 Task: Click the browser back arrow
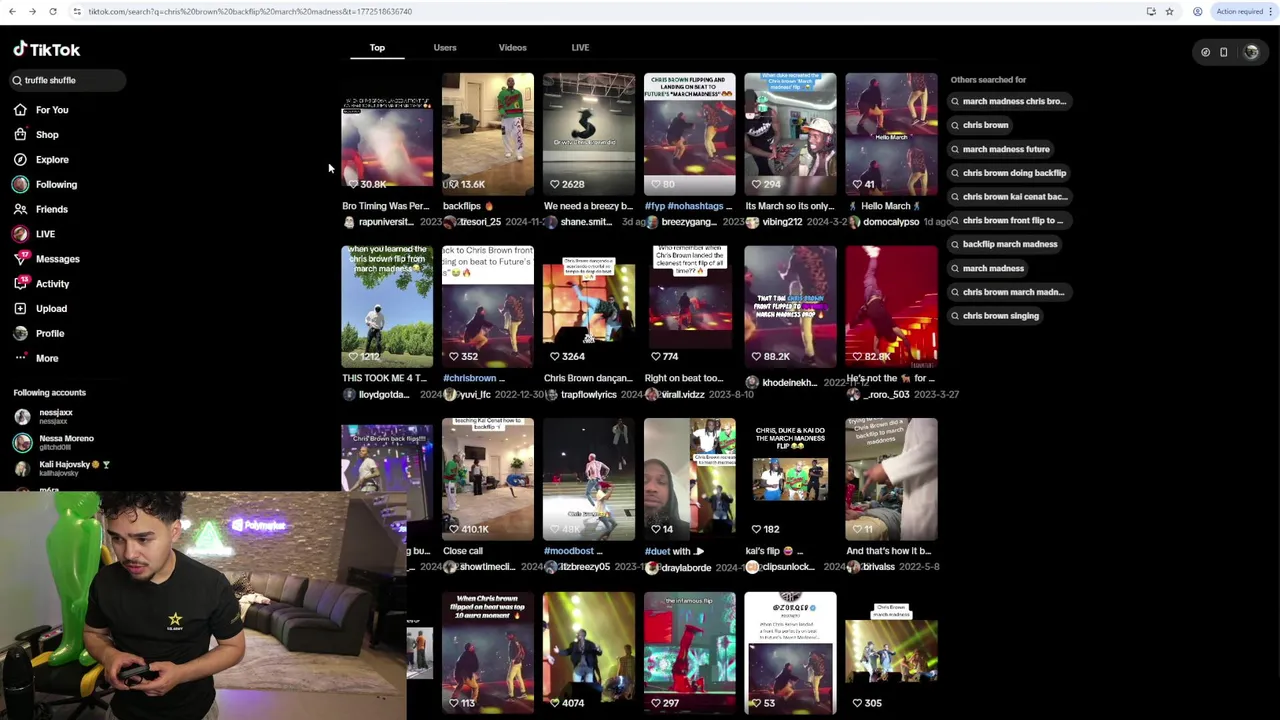[11, 11]
